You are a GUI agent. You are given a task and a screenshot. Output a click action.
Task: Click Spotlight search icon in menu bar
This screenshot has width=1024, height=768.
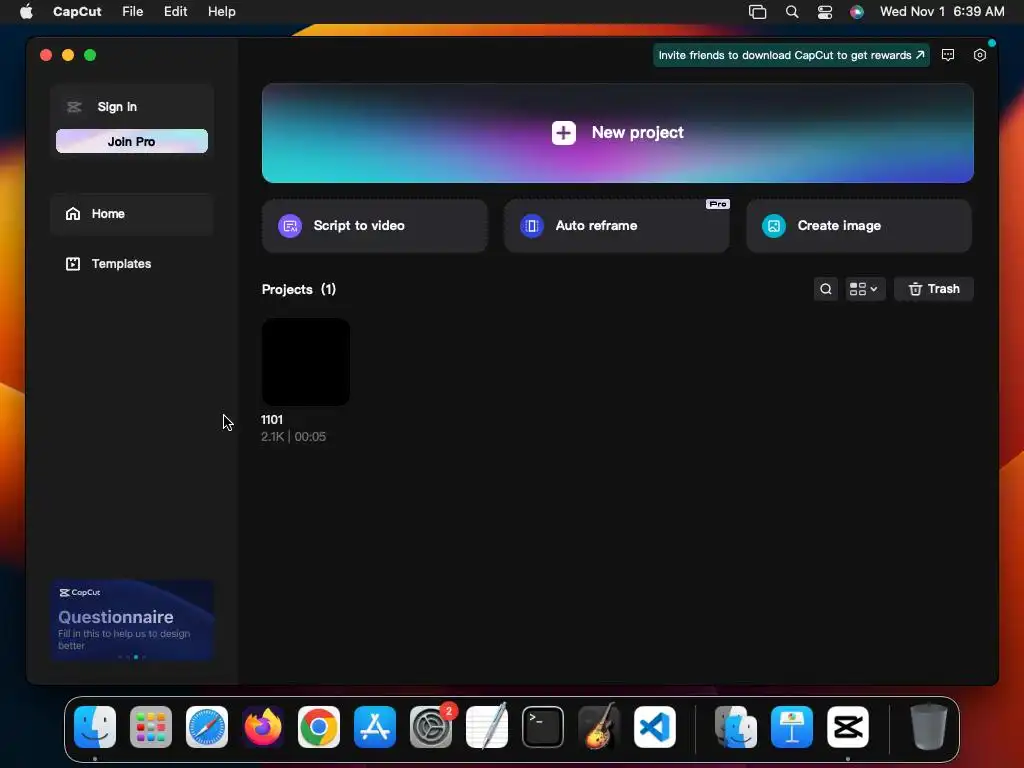tap(792, 12)
